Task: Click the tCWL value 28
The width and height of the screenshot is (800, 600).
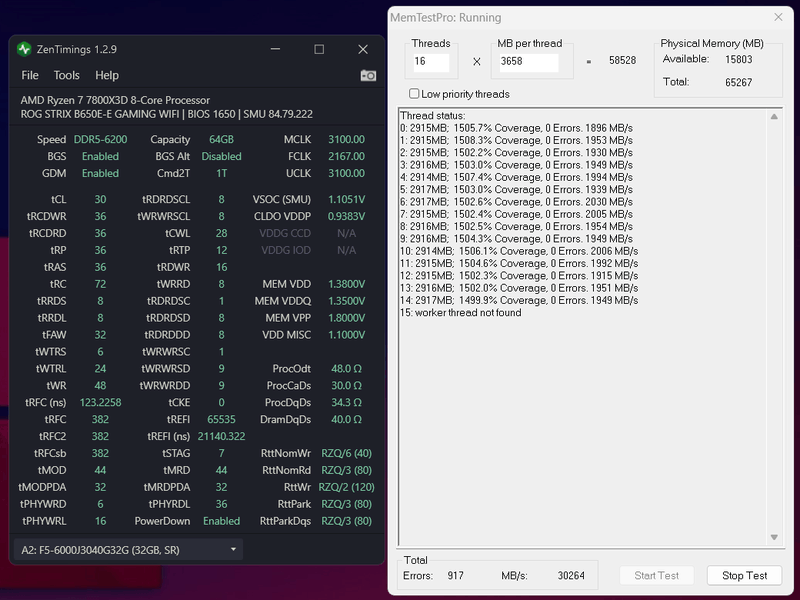Action: 221,233
